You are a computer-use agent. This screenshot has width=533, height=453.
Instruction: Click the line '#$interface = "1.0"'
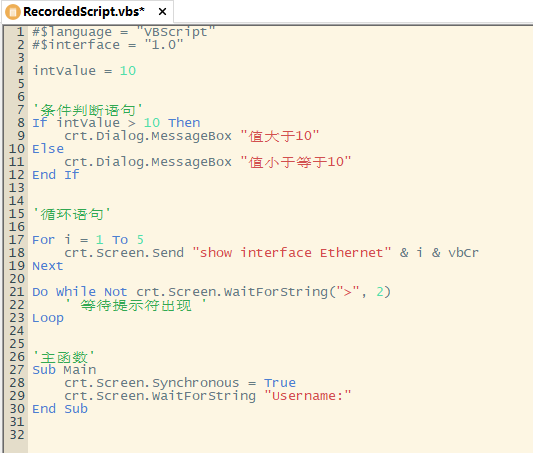click(x=107, y=45)
